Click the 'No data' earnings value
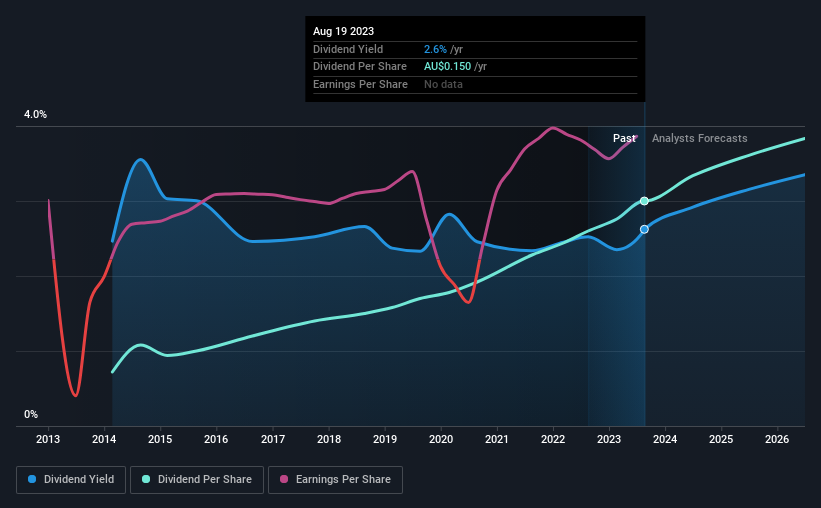821x508 pixels. click(443, 84)
